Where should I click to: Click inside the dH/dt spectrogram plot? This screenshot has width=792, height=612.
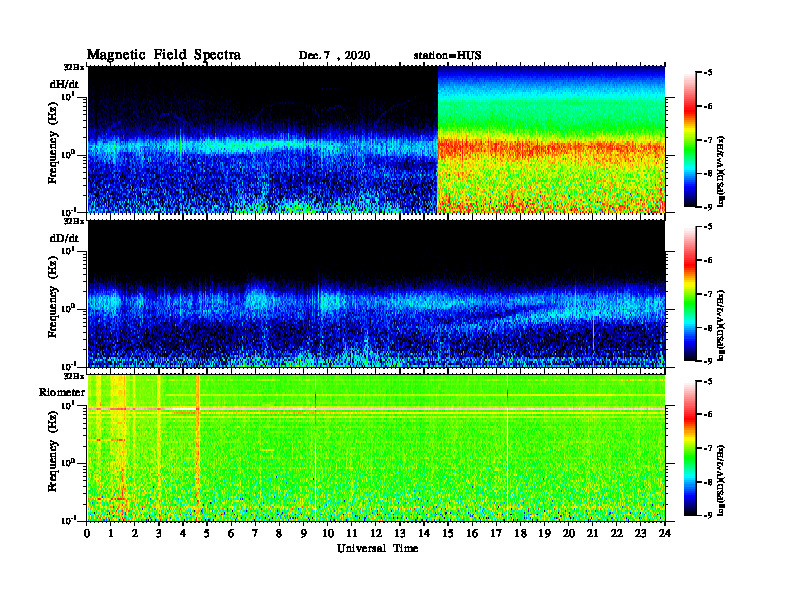click(x=376, y=139)
